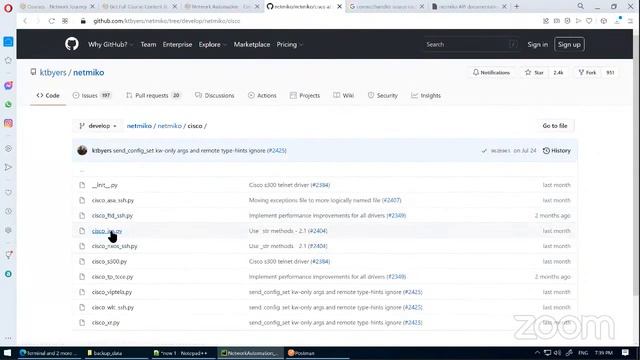
Task: Click Enterprise in GitHub header
Action: [x=177, y=44]
